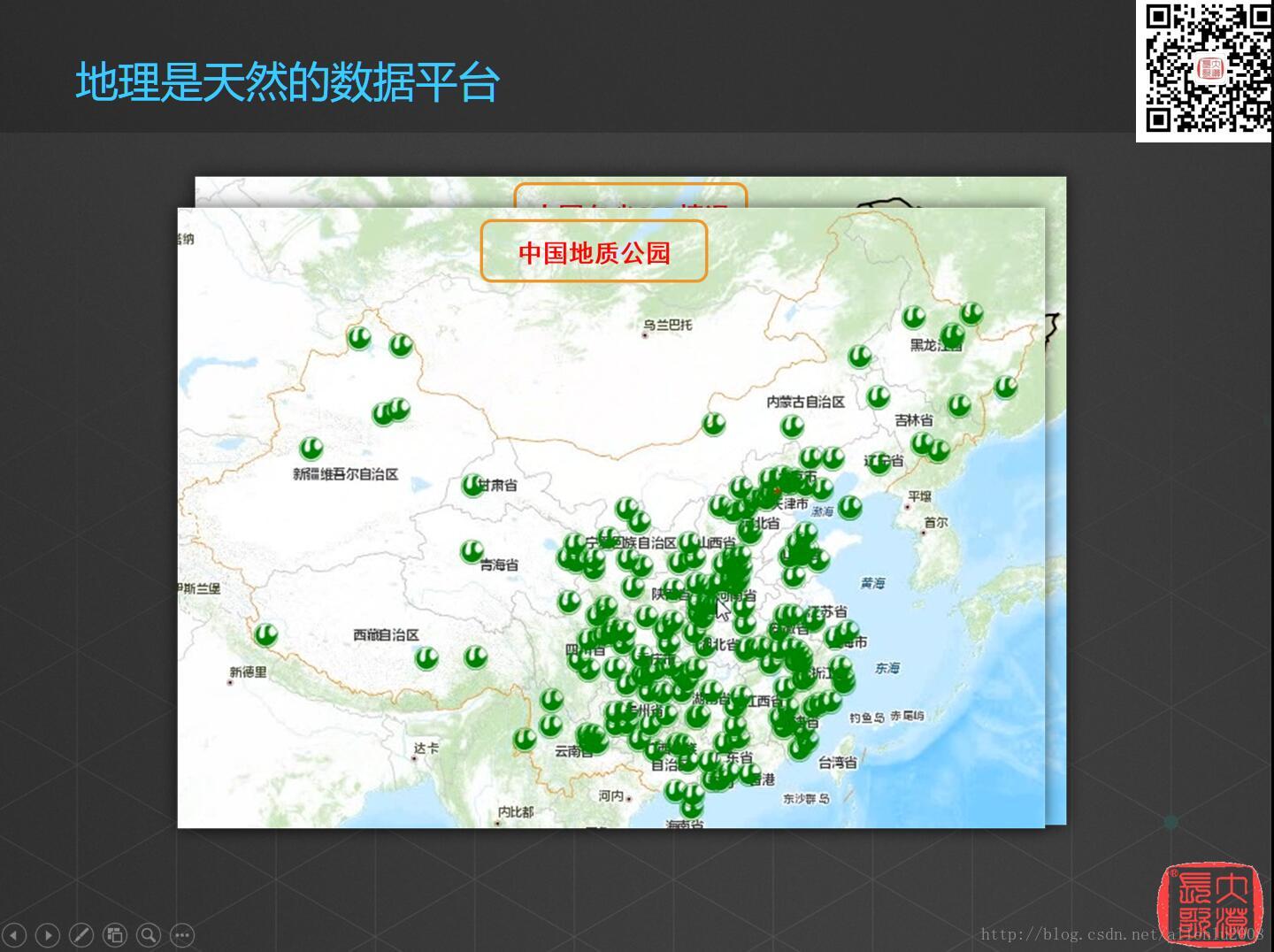Click the green marker beside 青海省 label
1274x952 pixels.
tap(472, 551)
